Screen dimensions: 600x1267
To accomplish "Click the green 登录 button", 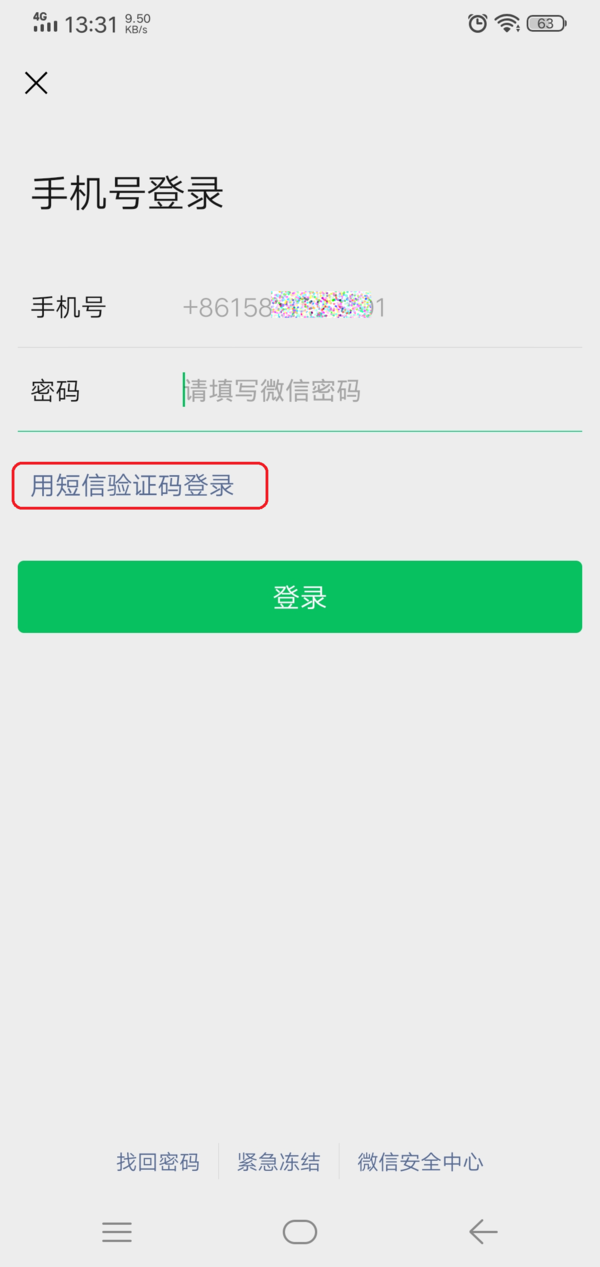I will click(300, 597).
